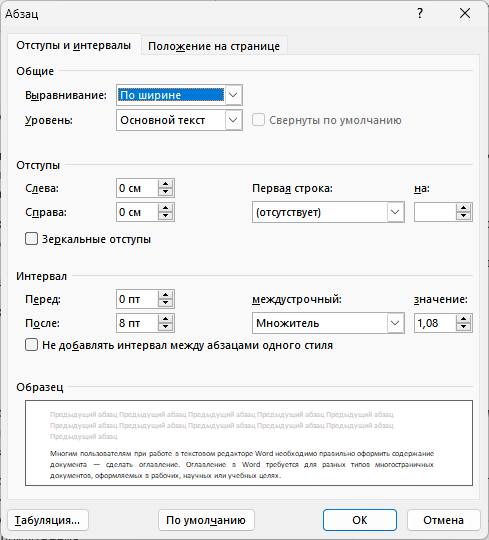Decrease the first line 'на' value arrow
The height and width of the screenshot is (540, 489).
[464, 216]
